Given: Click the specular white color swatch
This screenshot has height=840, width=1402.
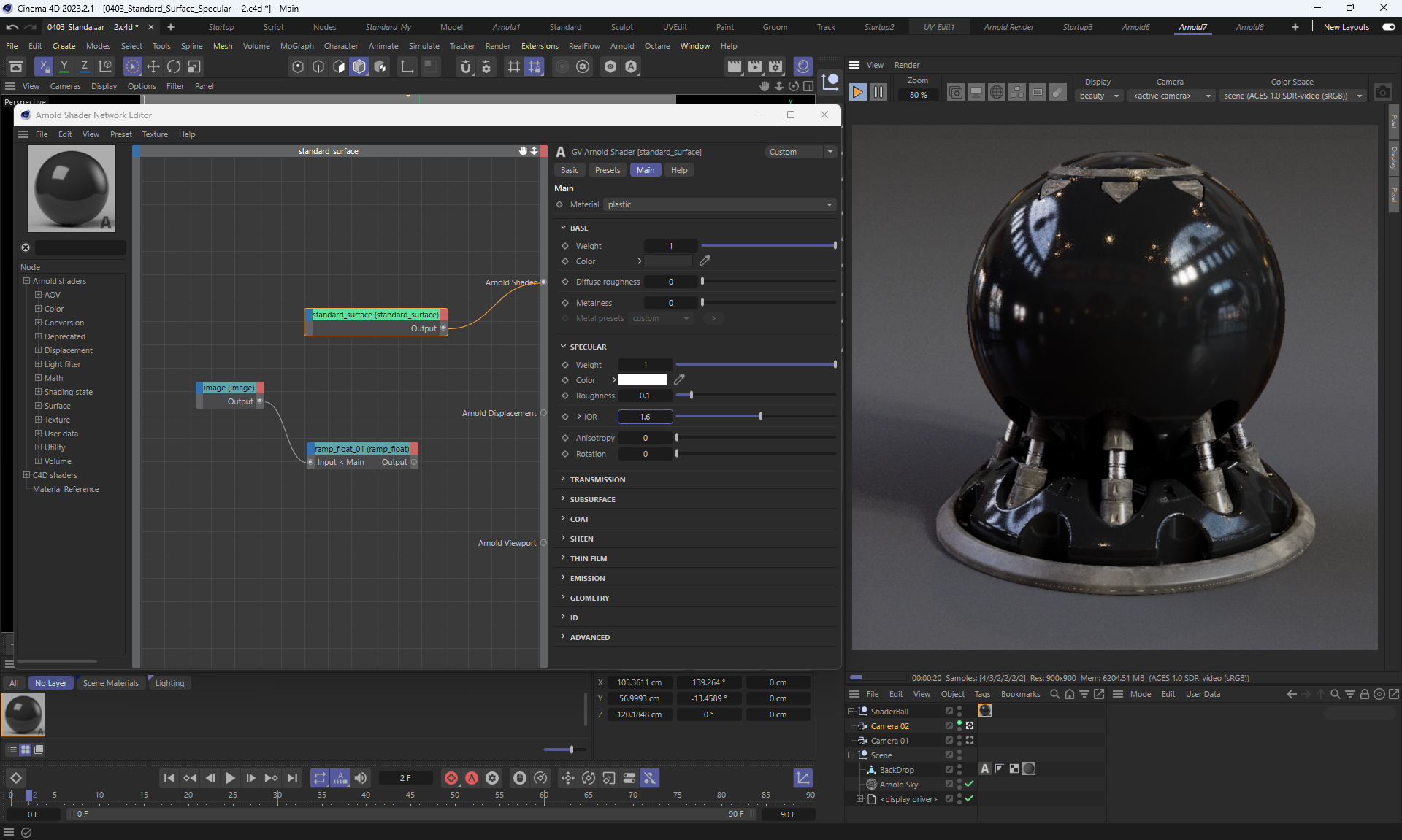Looking at the screenshot, I should pos(642,379).
